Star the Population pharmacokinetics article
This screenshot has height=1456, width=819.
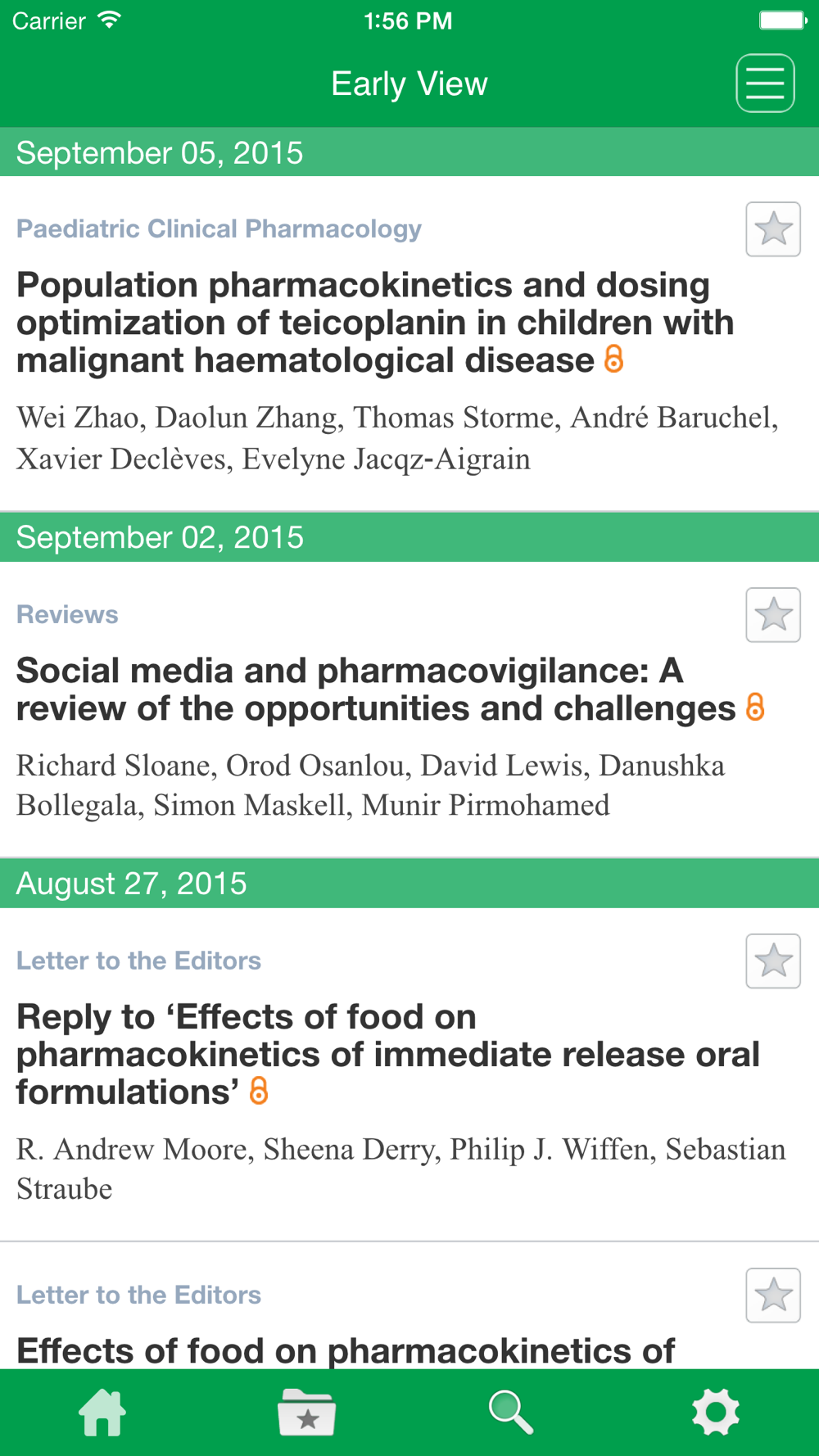773,229
